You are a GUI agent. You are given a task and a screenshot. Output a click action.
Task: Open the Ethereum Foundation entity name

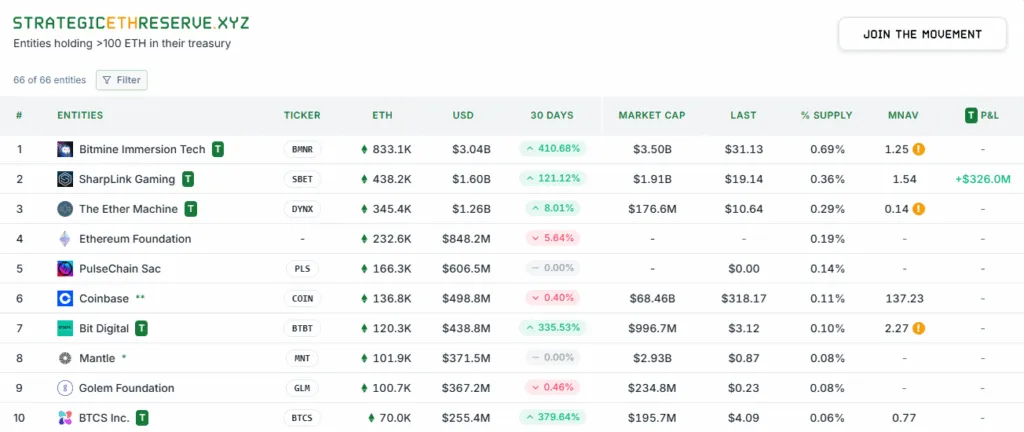135,239
